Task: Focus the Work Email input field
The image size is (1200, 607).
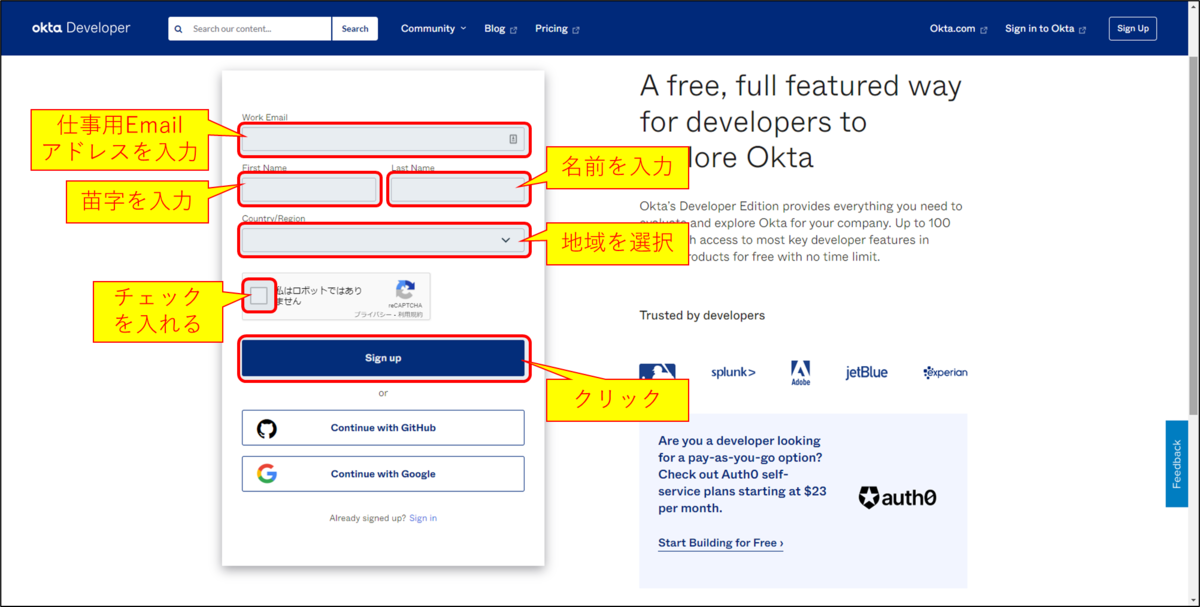Action: tap(383, 139)
